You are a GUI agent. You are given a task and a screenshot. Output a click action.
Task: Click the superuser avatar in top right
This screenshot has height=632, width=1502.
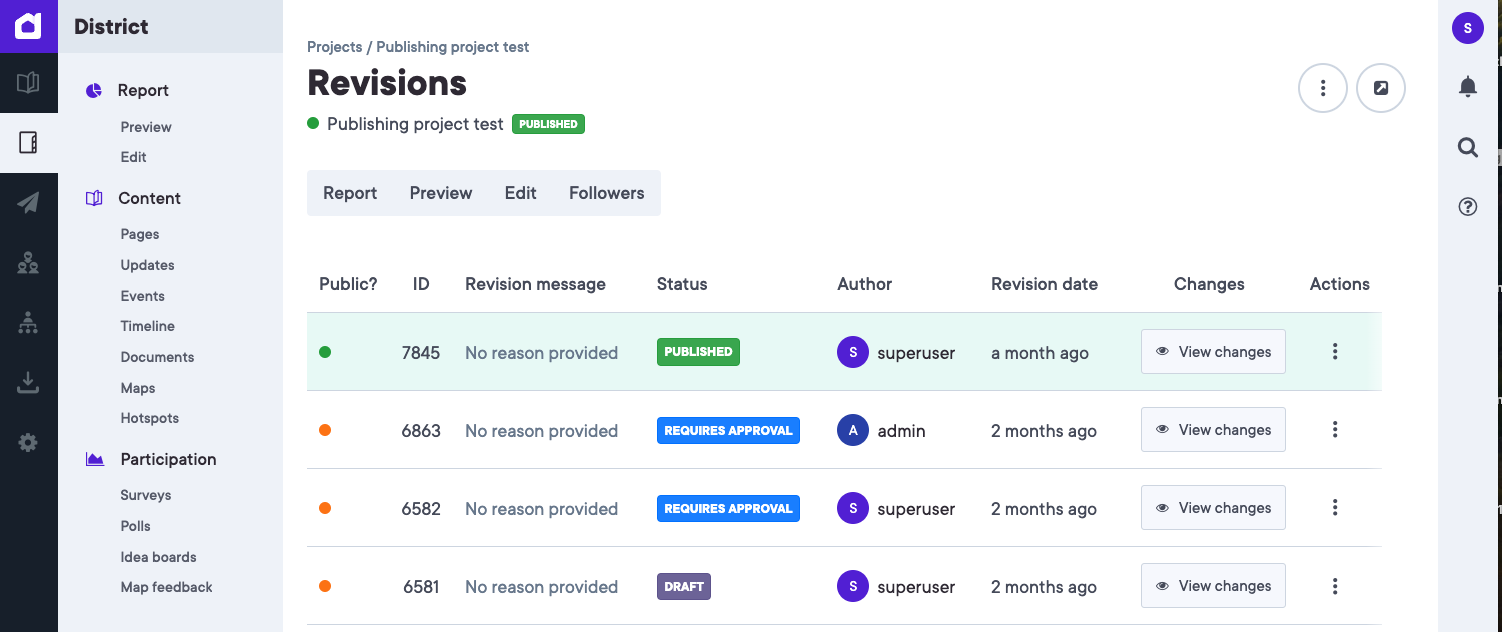1467,28
